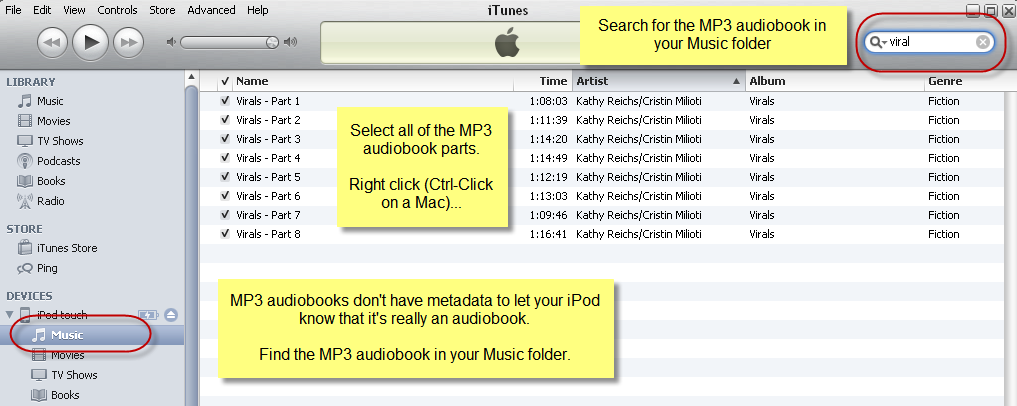The image size is (1017, 406).
Task: Click the Play button
Action: pyautogui.click(x=91, y=42)
